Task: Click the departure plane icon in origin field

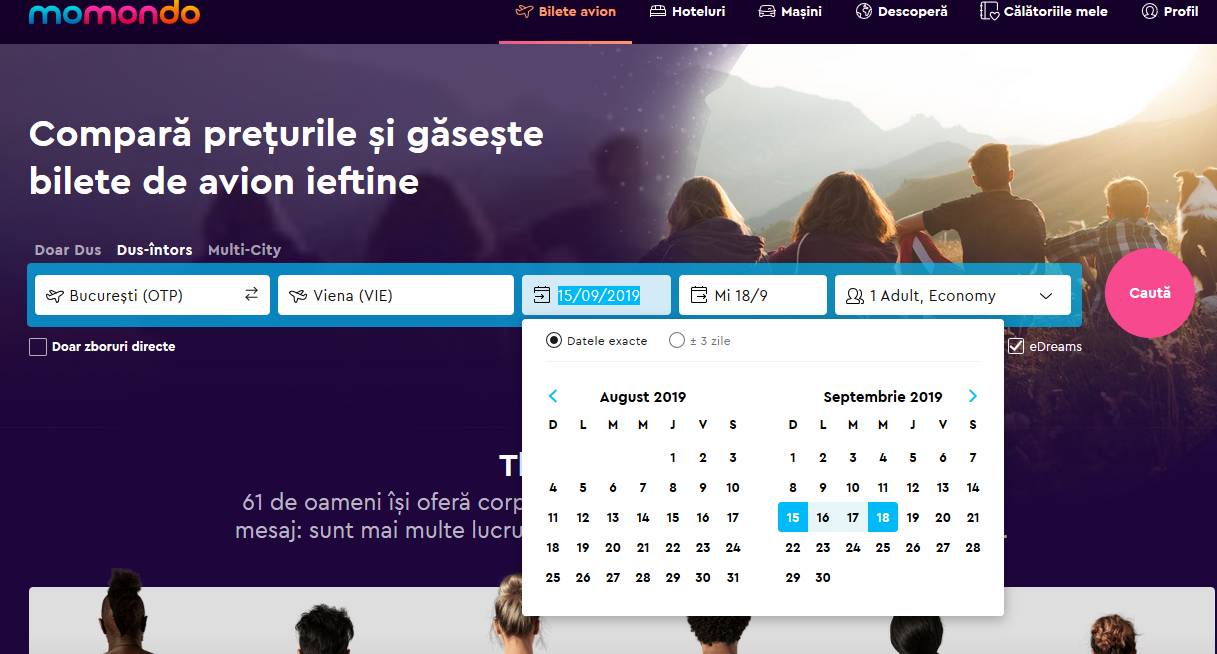Action: [54, 296]
